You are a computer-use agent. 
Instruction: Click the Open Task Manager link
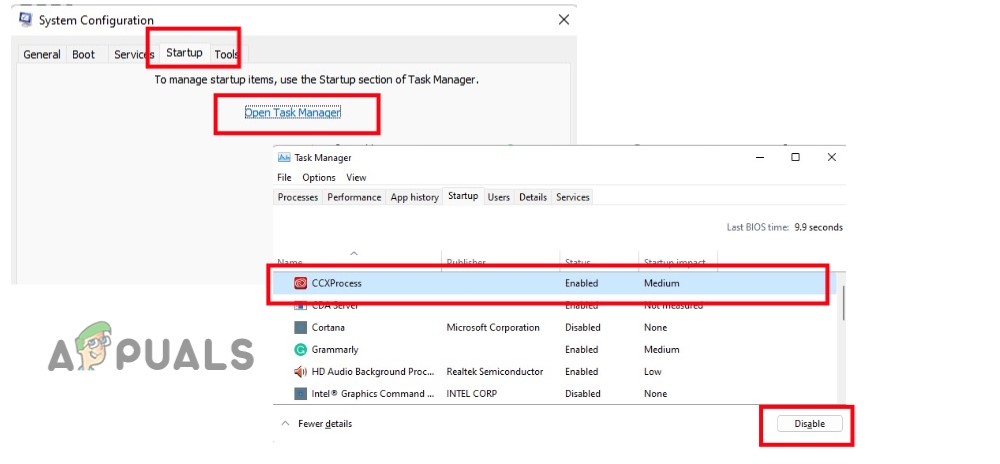(x=293, y=113)
